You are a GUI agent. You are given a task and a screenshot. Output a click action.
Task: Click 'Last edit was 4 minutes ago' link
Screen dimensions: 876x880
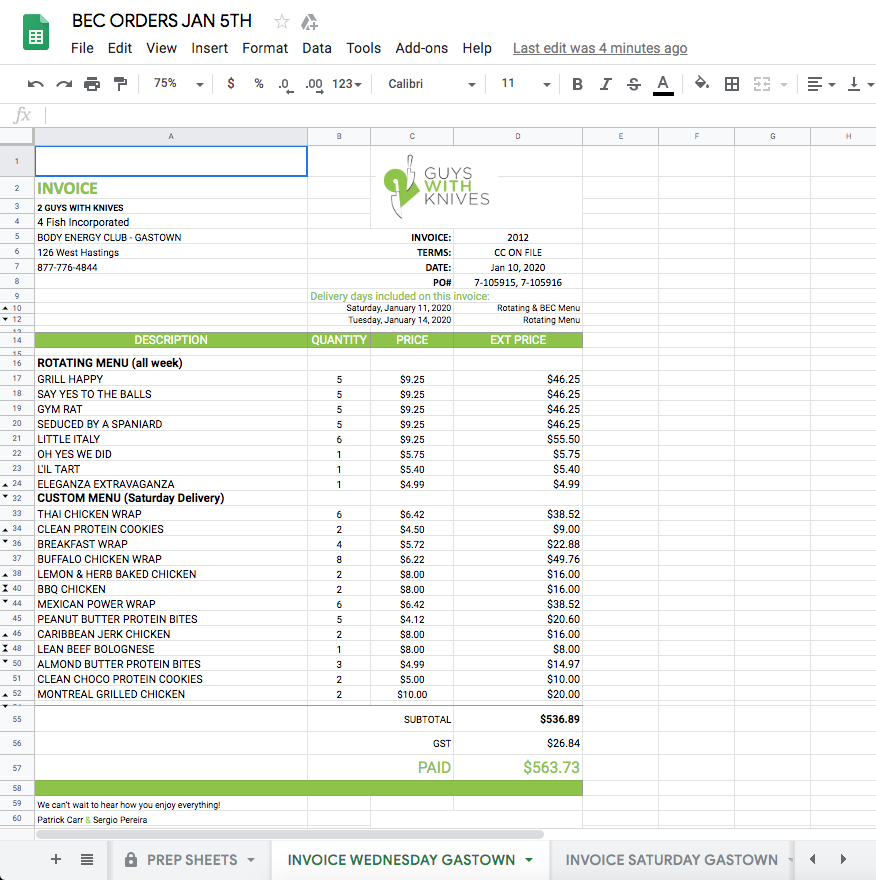coord(599,48)
